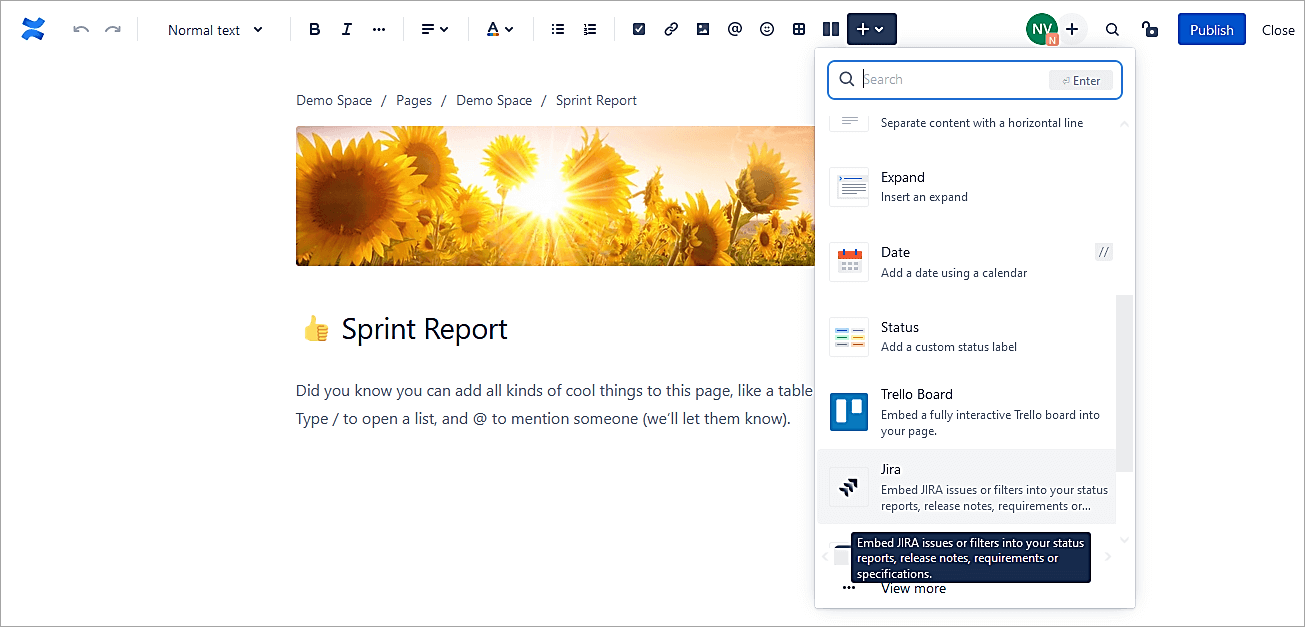Viewport: 1305px width, 627px height.
Task: Select Trello Board from insert menu
Action: 966,412
